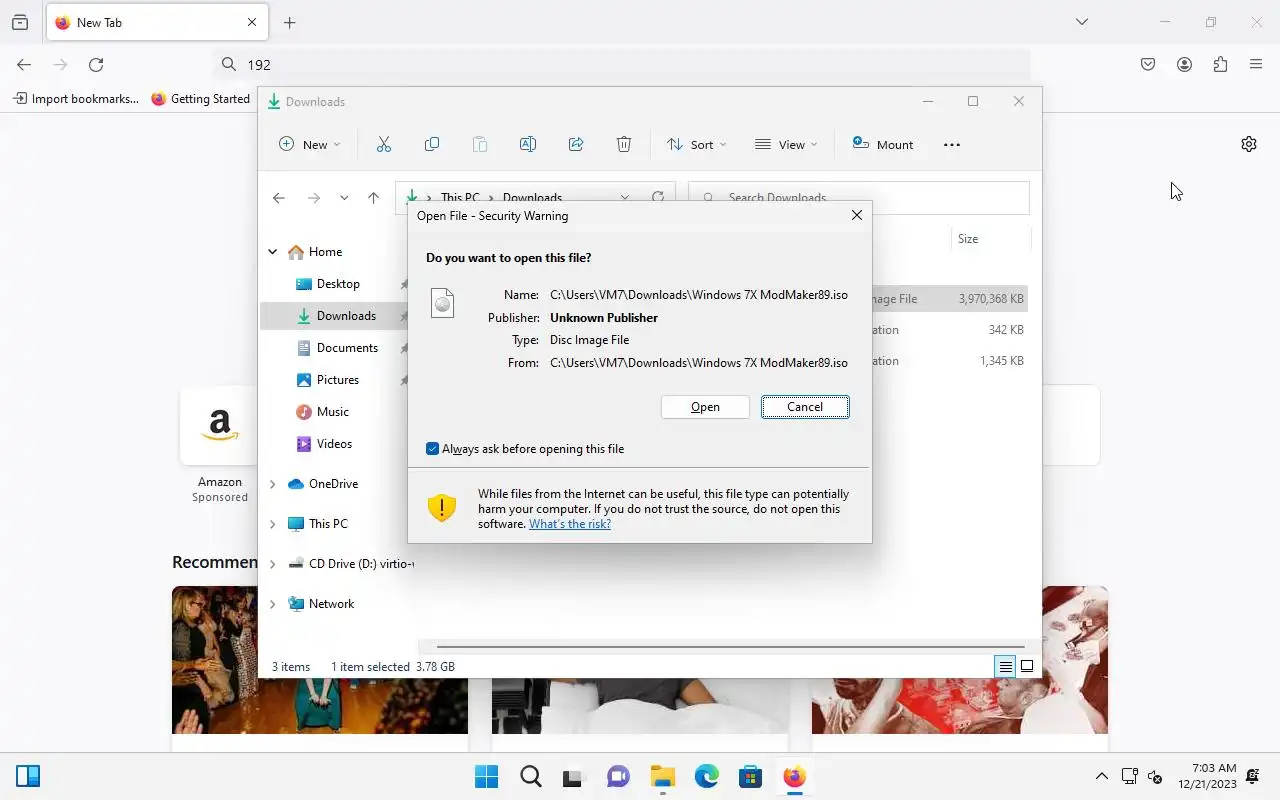Show hidden system tray icons

1102,777
